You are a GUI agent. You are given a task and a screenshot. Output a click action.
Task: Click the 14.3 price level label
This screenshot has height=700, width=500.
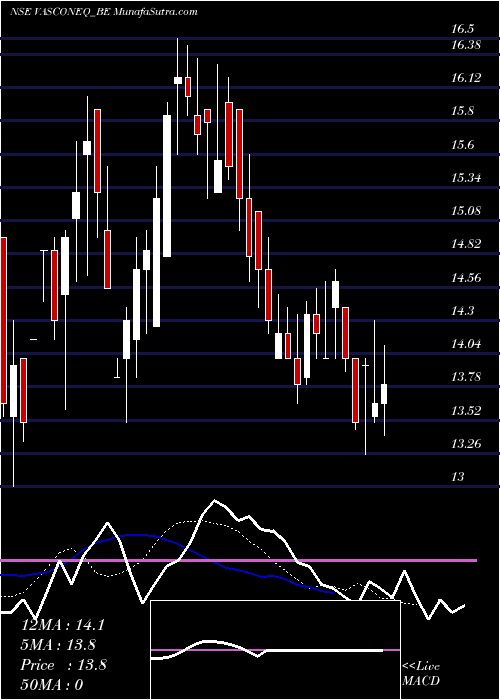[462, 311]
